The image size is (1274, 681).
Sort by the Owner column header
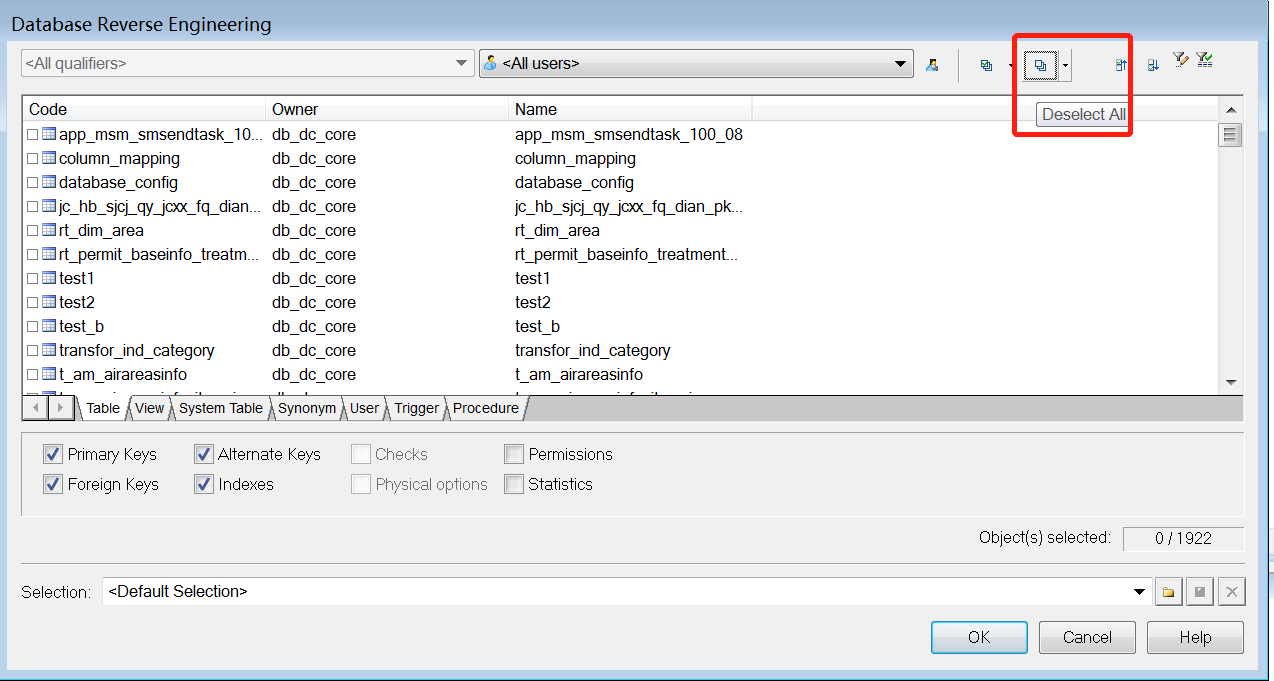(387, 109)
